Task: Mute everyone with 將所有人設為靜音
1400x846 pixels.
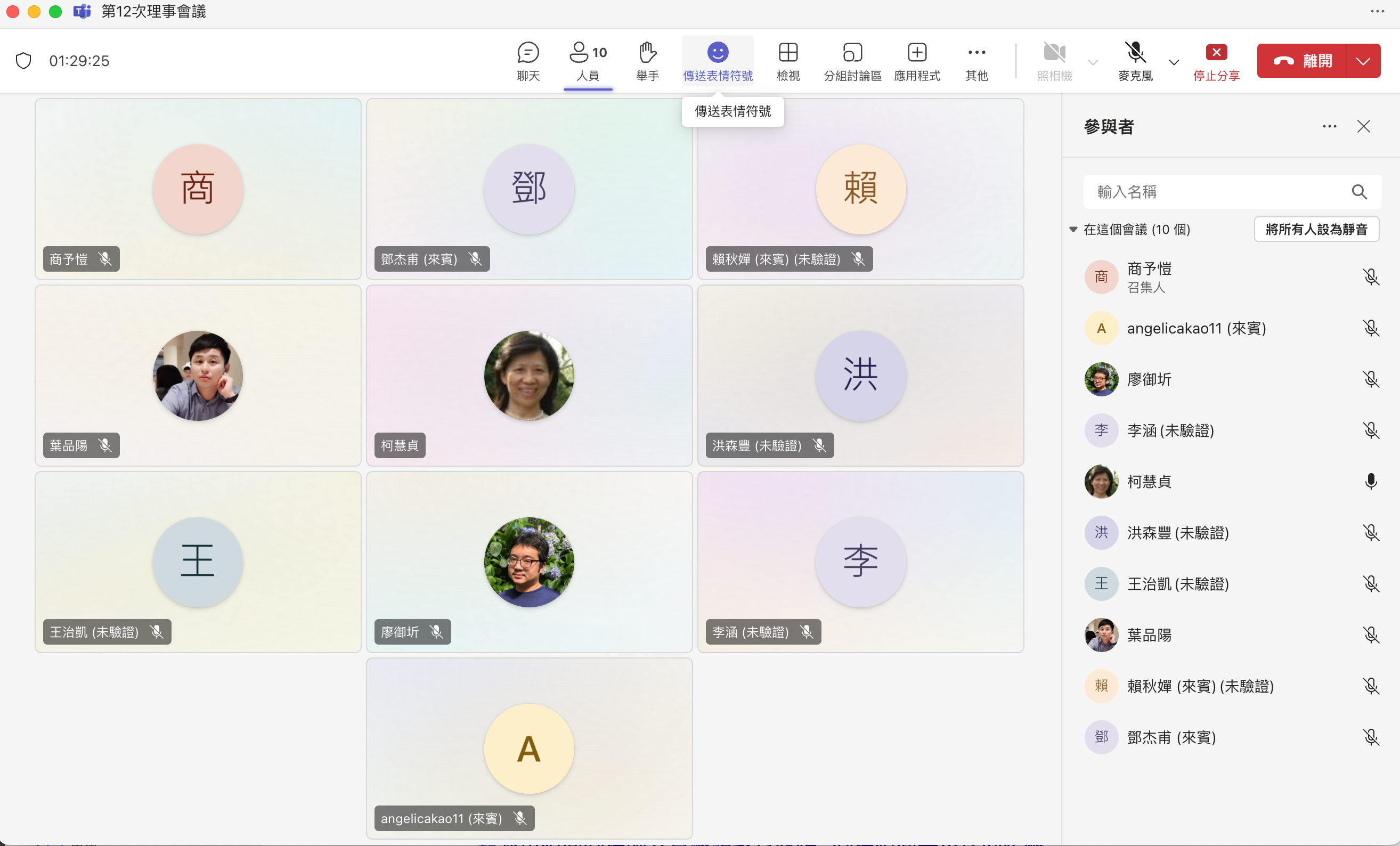Action: tap(1316, 229)
